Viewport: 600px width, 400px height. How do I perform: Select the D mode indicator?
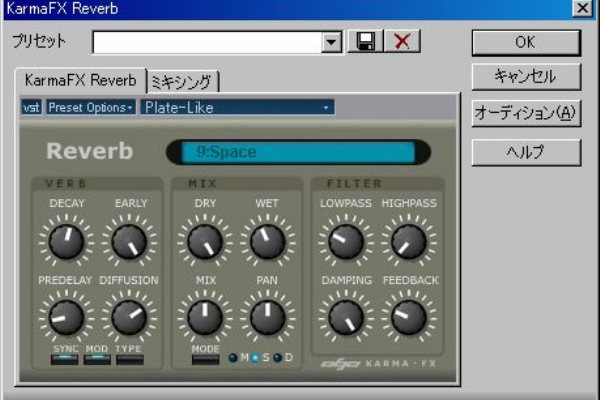[x=277, y=358]
